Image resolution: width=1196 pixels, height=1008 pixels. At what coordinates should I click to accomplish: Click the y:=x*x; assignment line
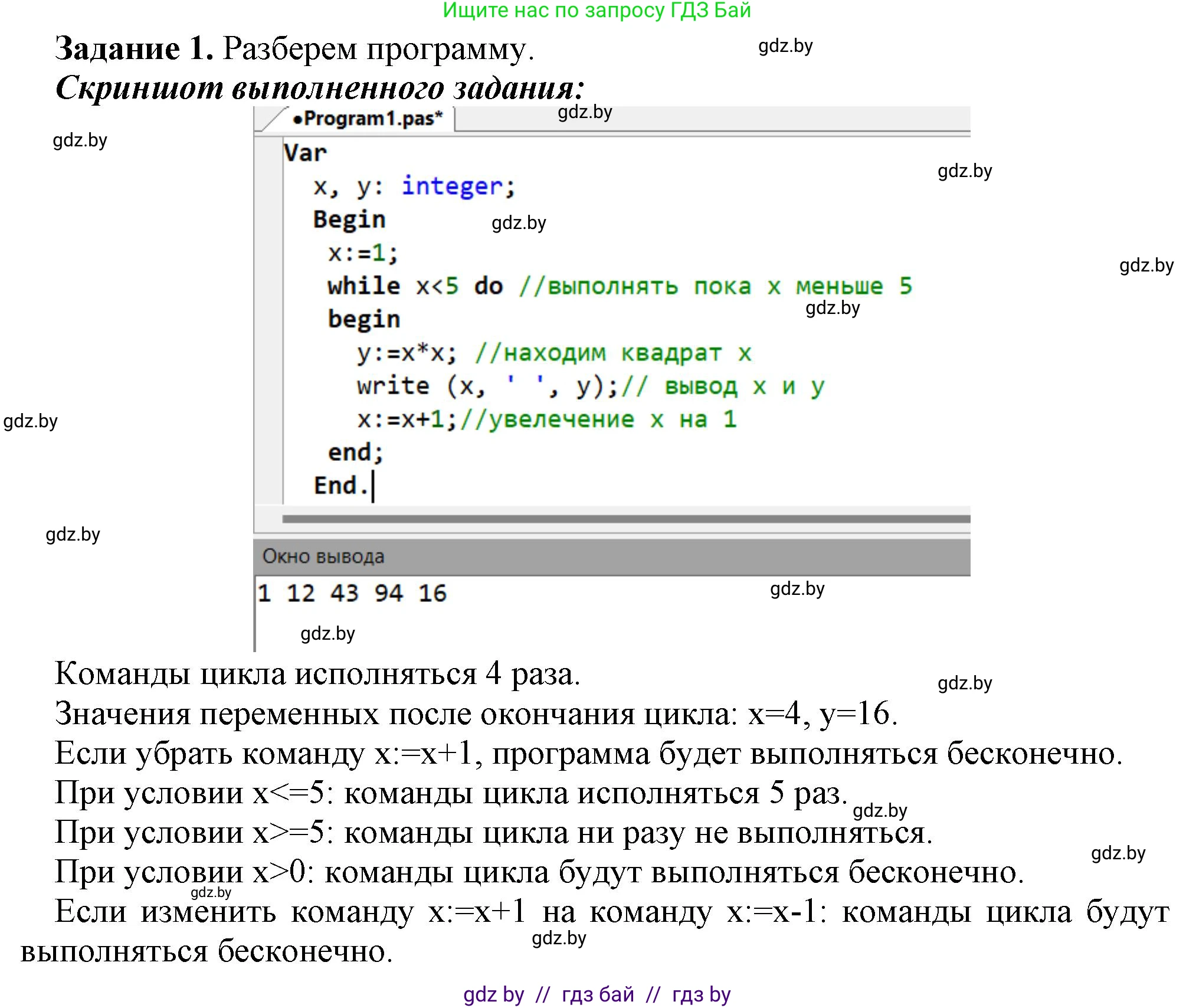[x=407, y=353]
